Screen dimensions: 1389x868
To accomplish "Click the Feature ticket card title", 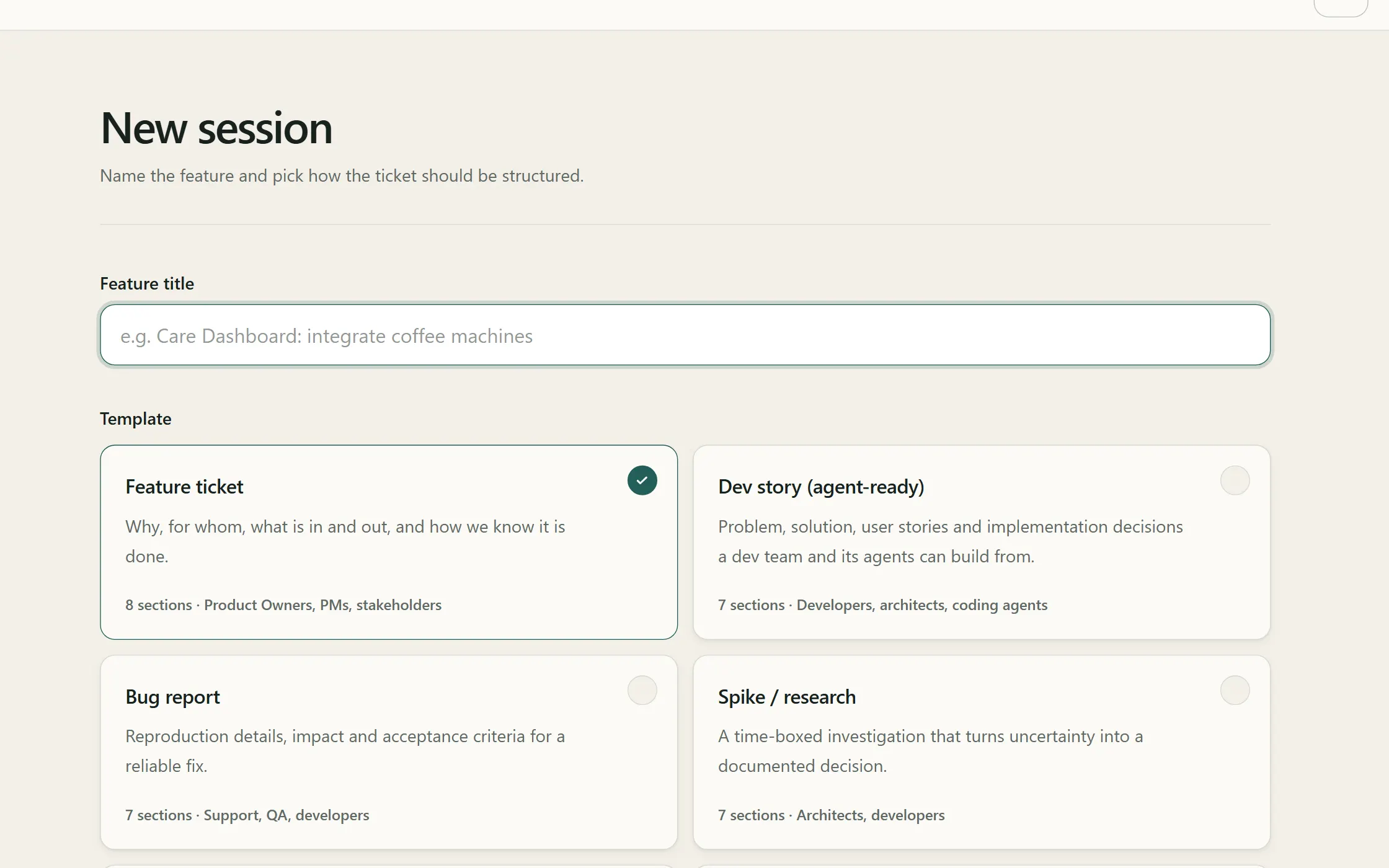I will pyautogui.click(x=184, y=487).
